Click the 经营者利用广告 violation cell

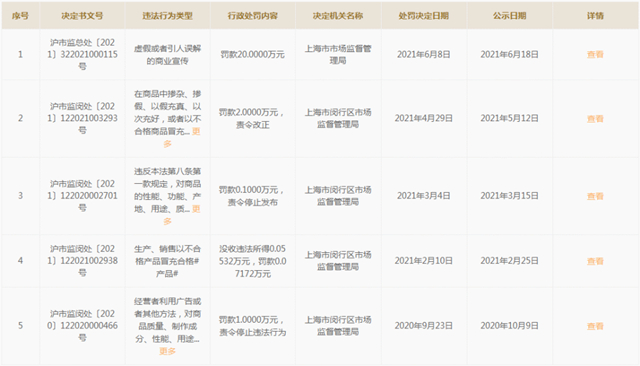167,326
